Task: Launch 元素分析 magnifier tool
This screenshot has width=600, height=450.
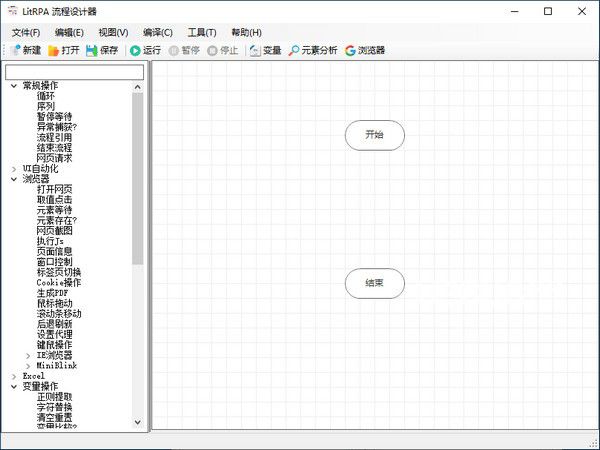Action: 294,51
